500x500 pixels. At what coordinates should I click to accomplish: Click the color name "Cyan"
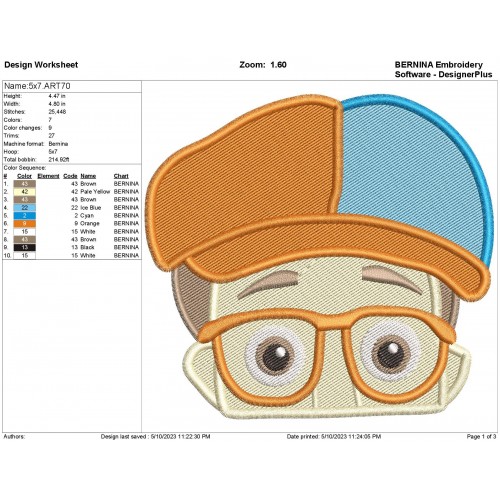(87, 216)
